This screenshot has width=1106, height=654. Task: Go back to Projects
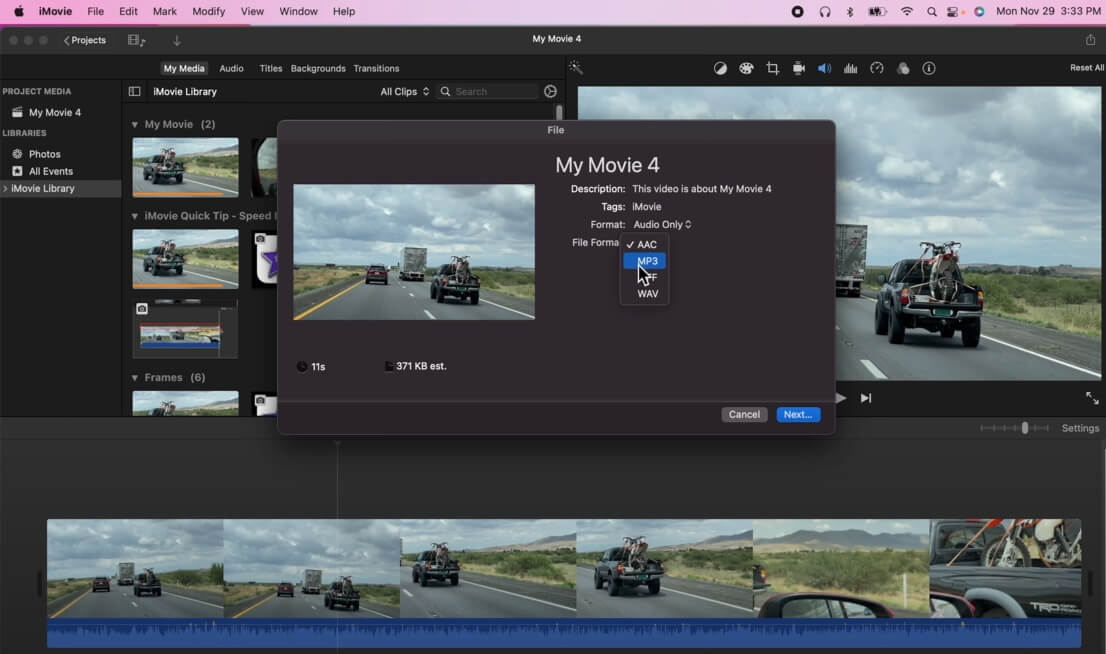coord(85,40)
